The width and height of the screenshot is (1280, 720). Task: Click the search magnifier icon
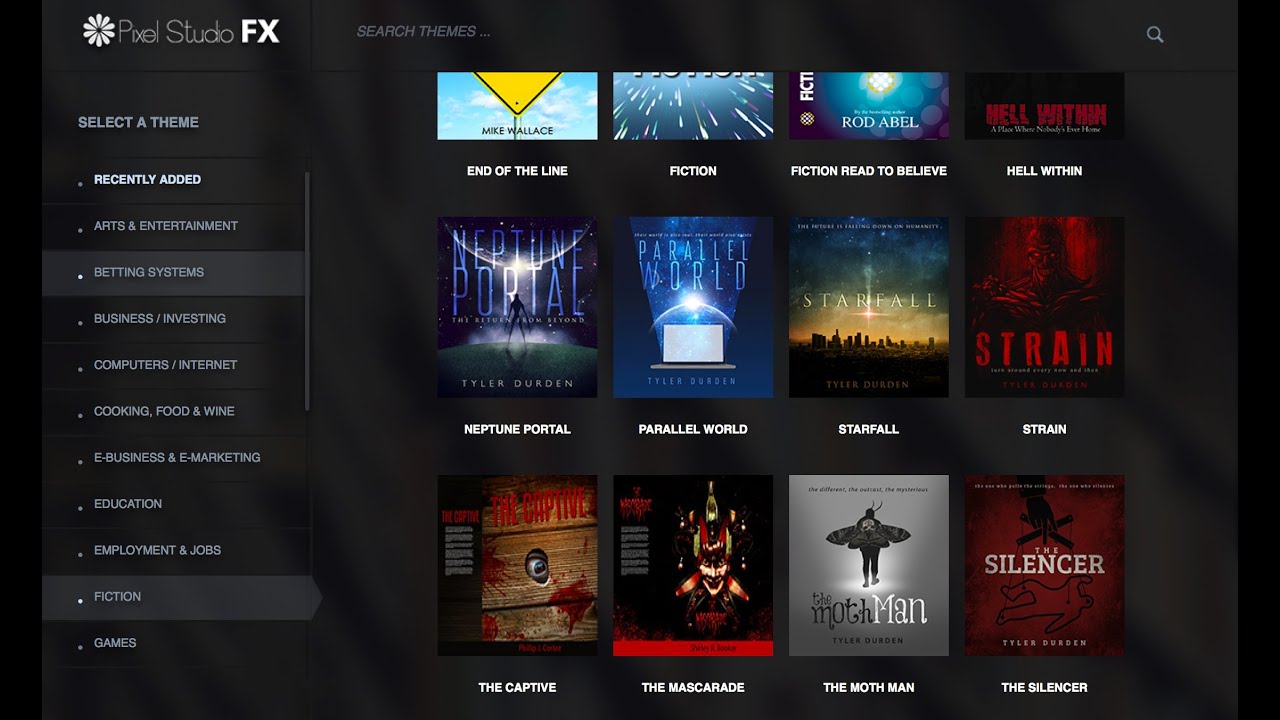coord(1155,34)
